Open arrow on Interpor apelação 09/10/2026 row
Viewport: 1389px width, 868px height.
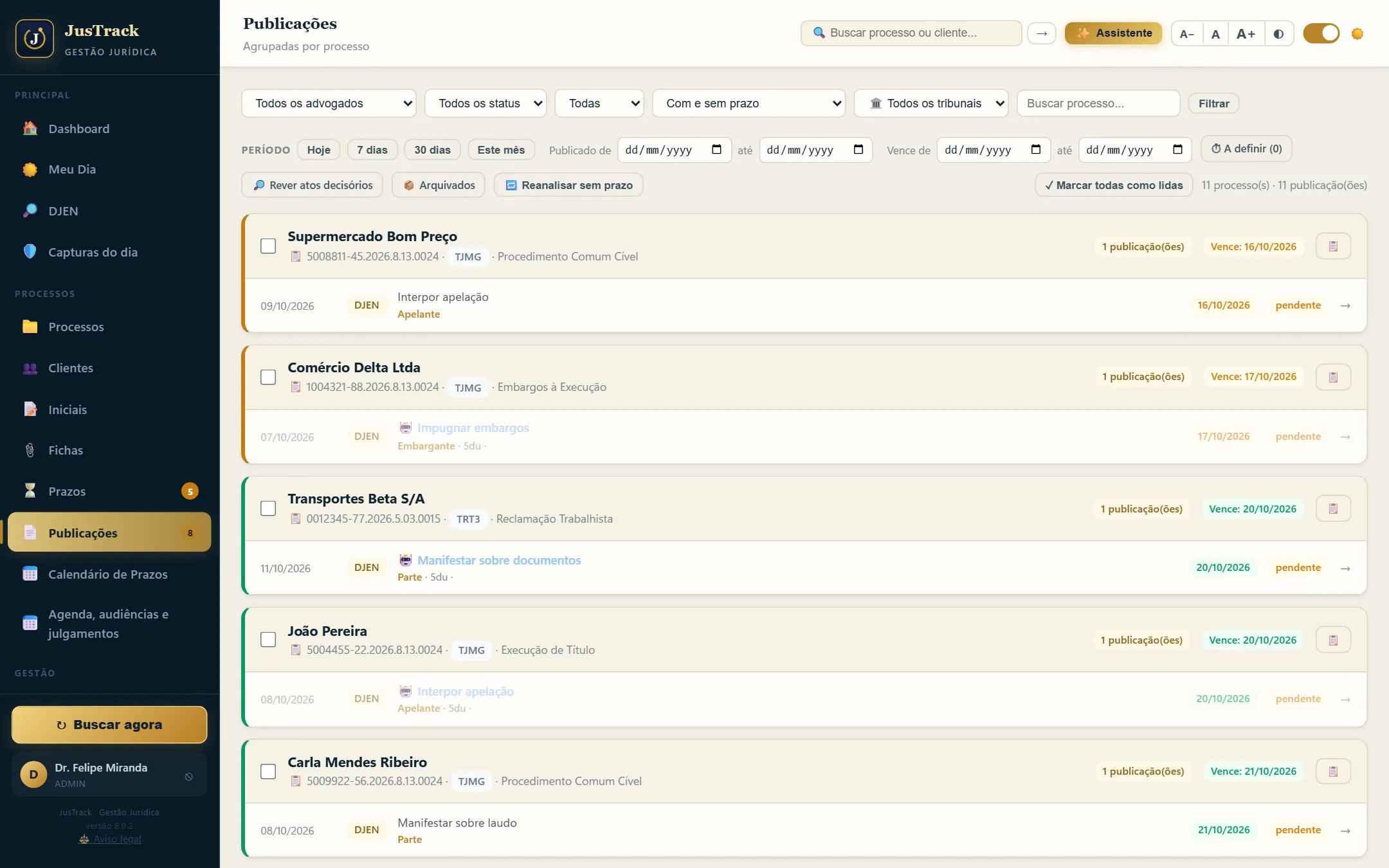tap(1345, 305)
